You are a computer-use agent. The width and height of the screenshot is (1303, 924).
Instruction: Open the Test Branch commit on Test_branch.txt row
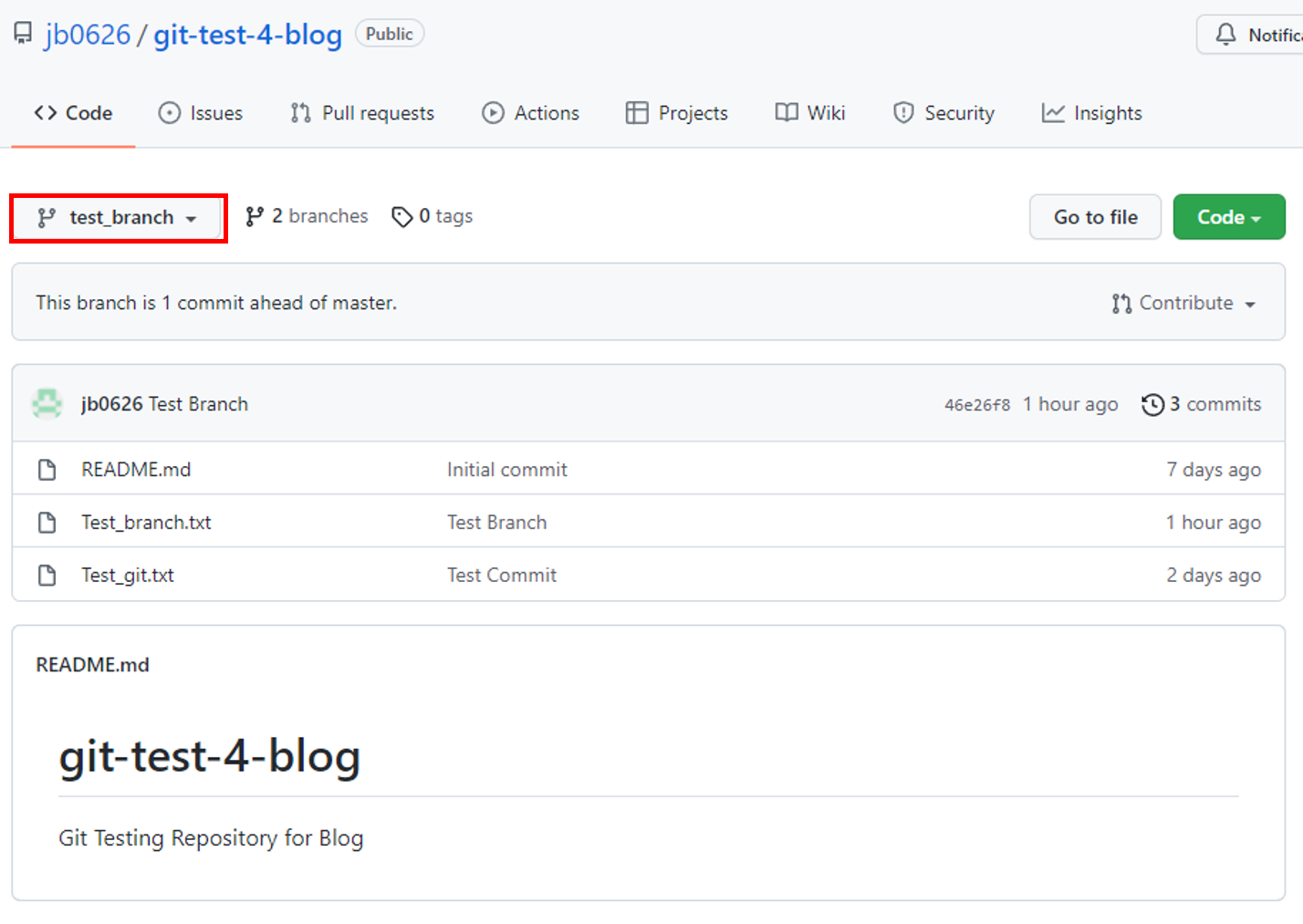(497, 523)
